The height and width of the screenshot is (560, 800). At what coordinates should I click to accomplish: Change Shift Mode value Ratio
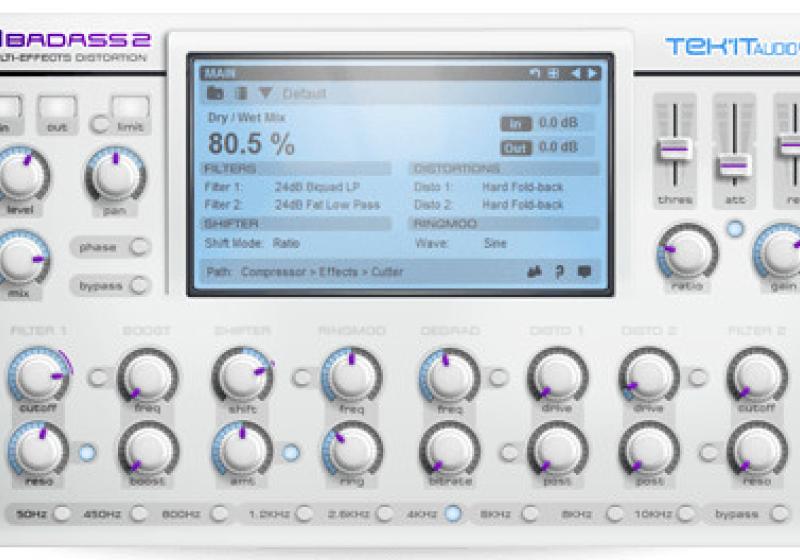pyautogui.click(x=286, y=243)
